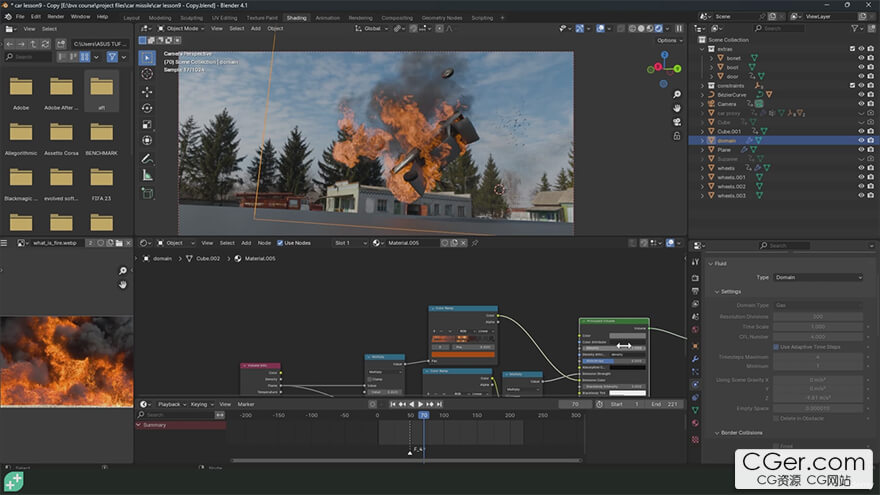Hide the domain object in viewport

click(861, 140)
